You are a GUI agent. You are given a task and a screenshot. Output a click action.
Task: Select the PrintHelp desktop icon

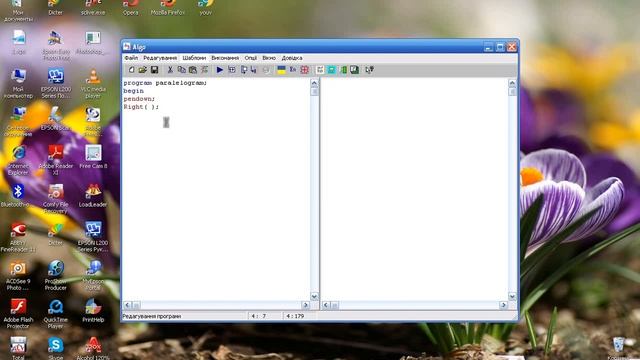(93, 310)
